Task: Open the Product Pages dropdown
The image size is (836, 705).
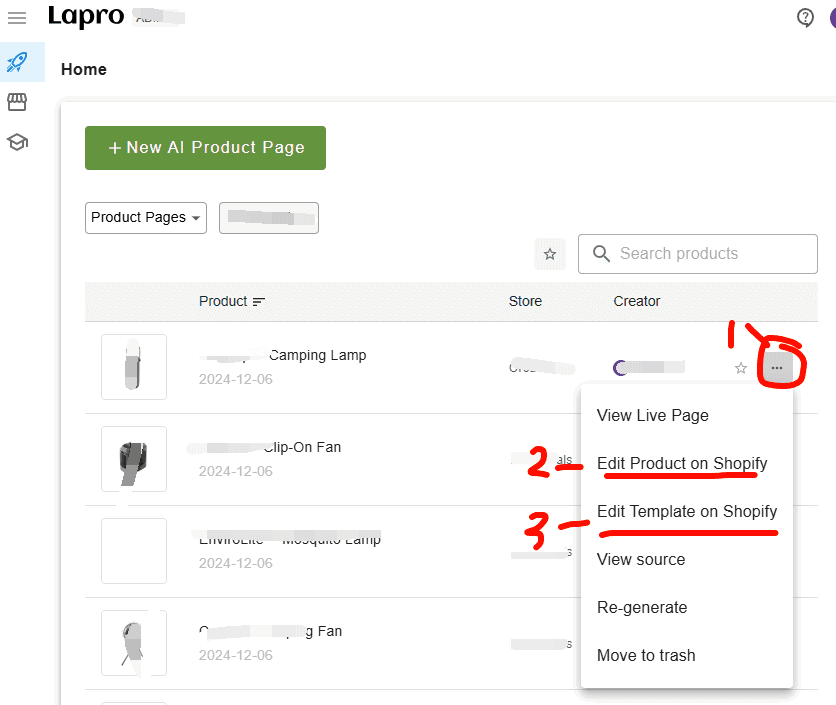Action: (x=145, y=217)
